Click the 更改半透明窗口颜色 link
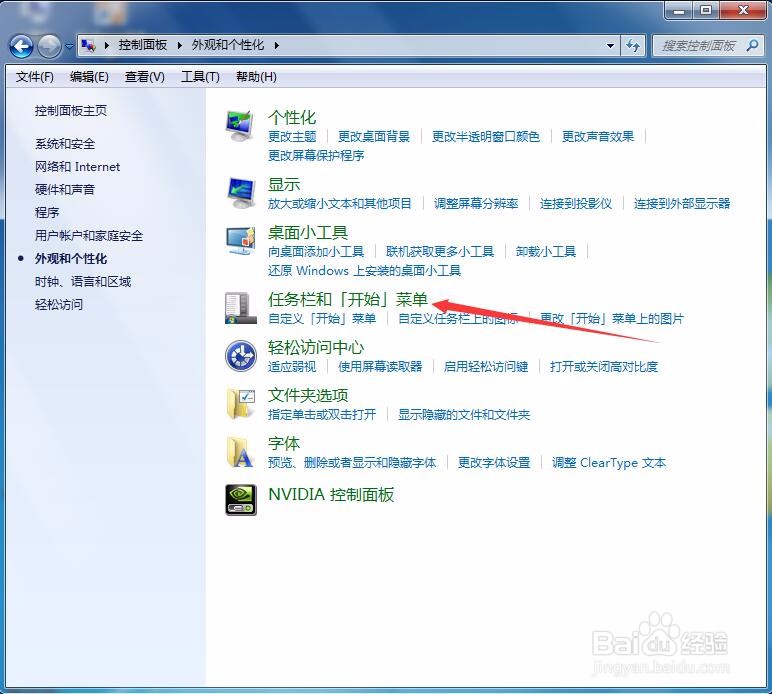Viewport: 772px width, 694px height. 485,136
